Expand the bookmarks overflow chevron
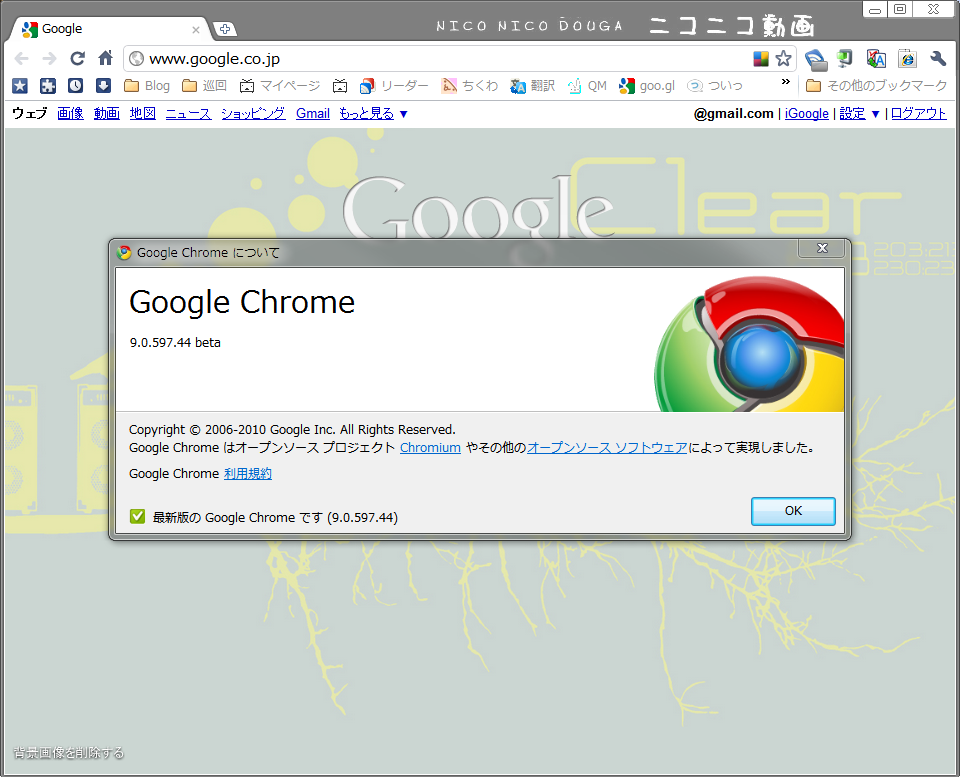 (786, 82)
